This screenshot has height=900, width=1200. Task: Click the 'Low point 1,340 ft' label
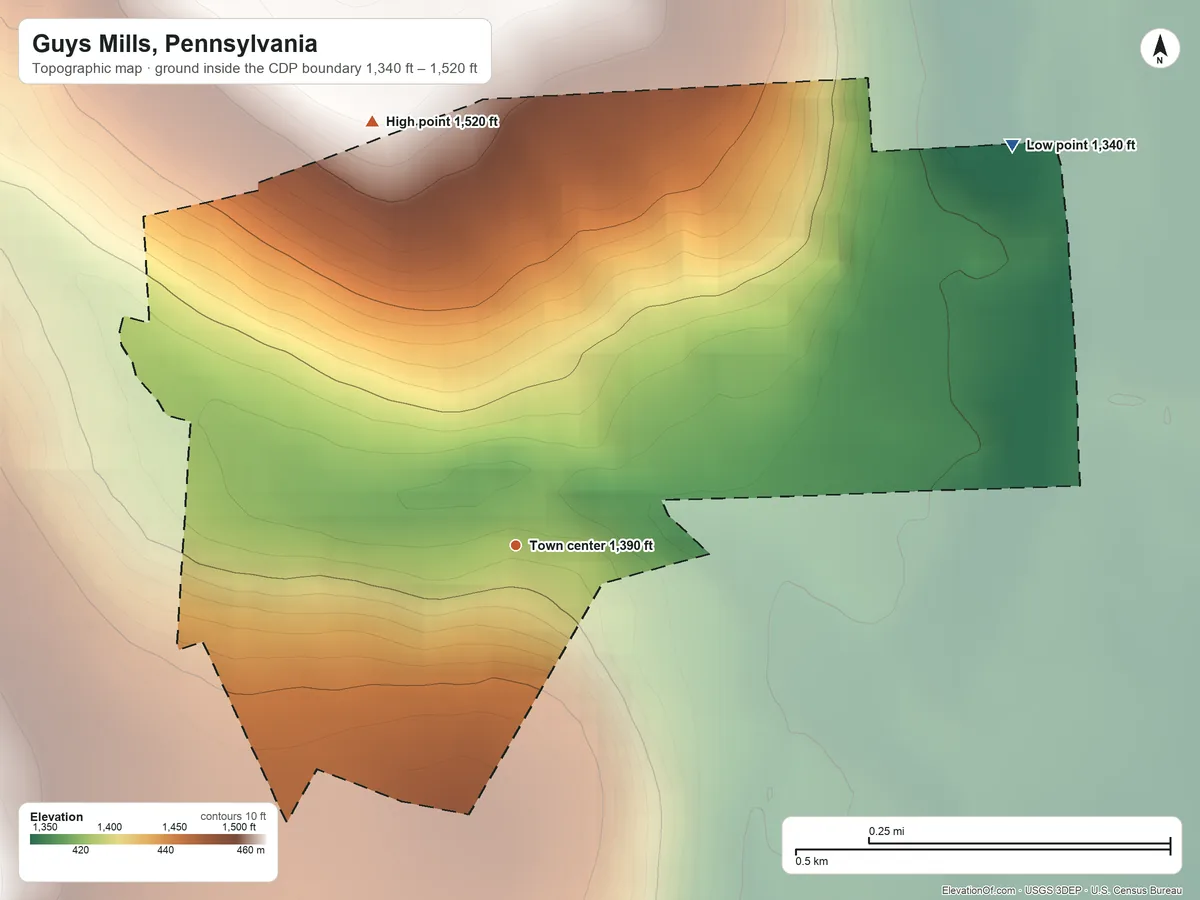point(1081,145)
